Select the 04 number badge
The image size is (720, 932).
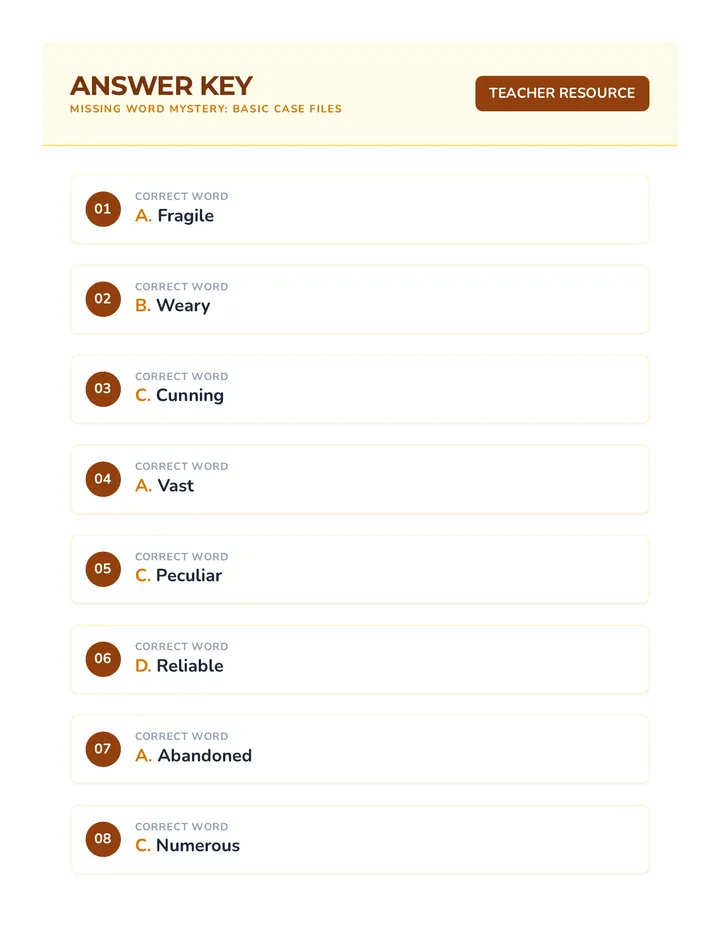(x=103, y=479)
